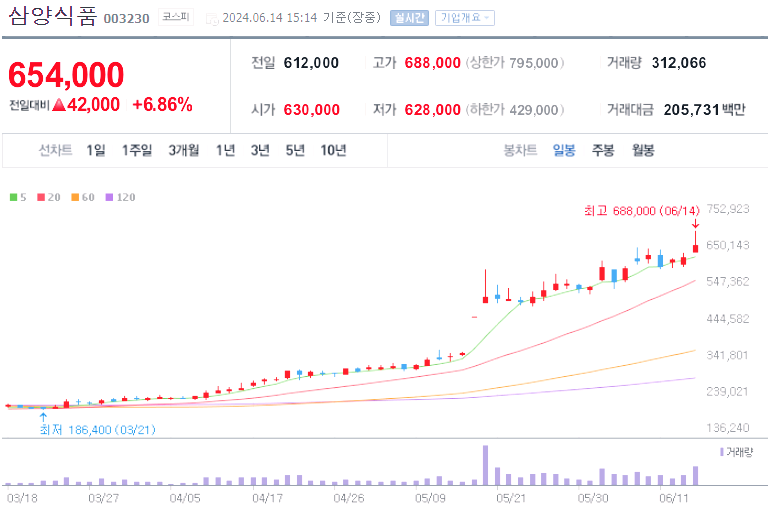Click the orange 60-day moving average swatch
Viewport: 768px width, 506px height.
tap(75, 197)
